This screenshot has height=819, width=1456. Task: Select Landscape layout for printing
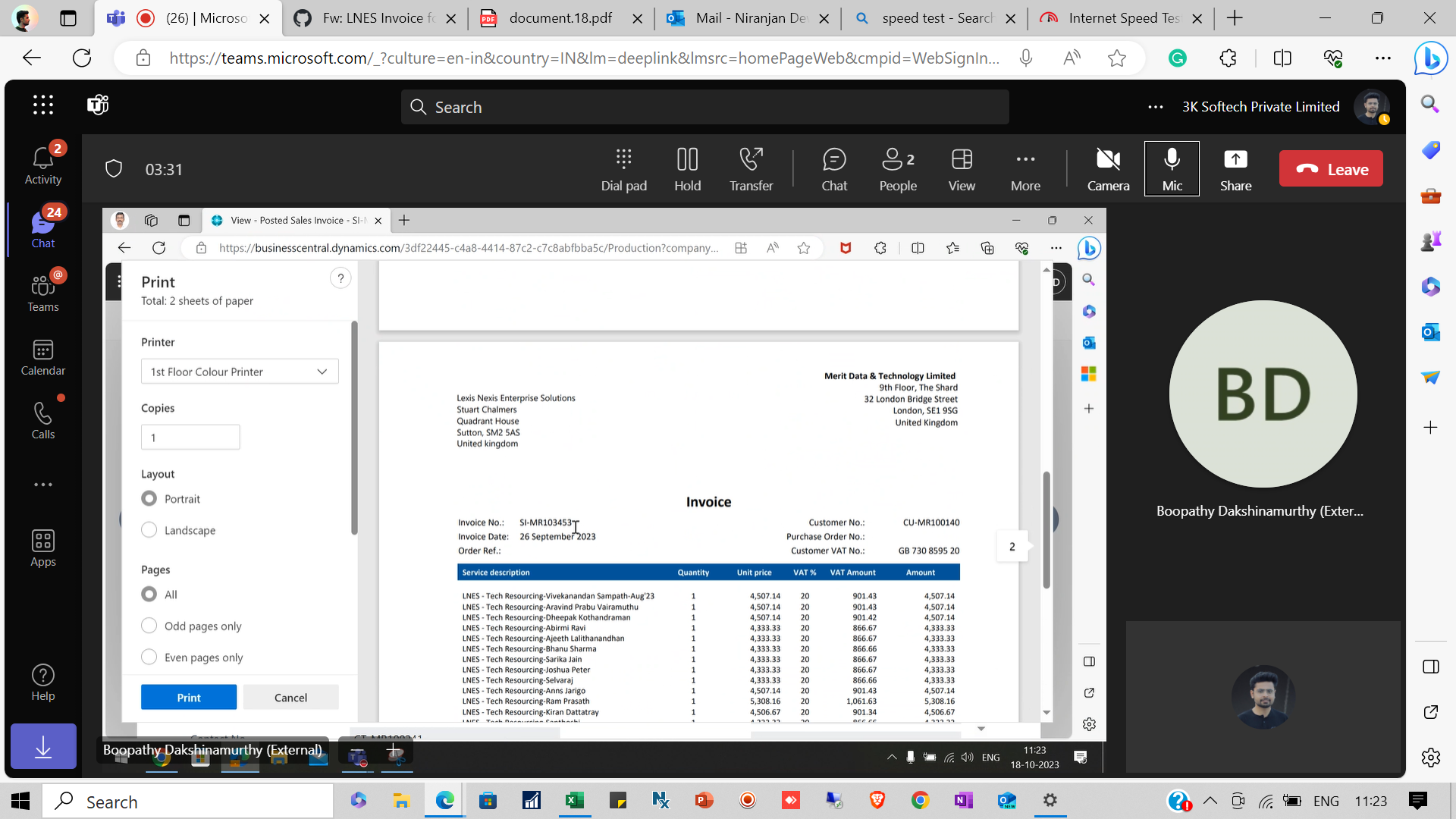tap(149, 529)
